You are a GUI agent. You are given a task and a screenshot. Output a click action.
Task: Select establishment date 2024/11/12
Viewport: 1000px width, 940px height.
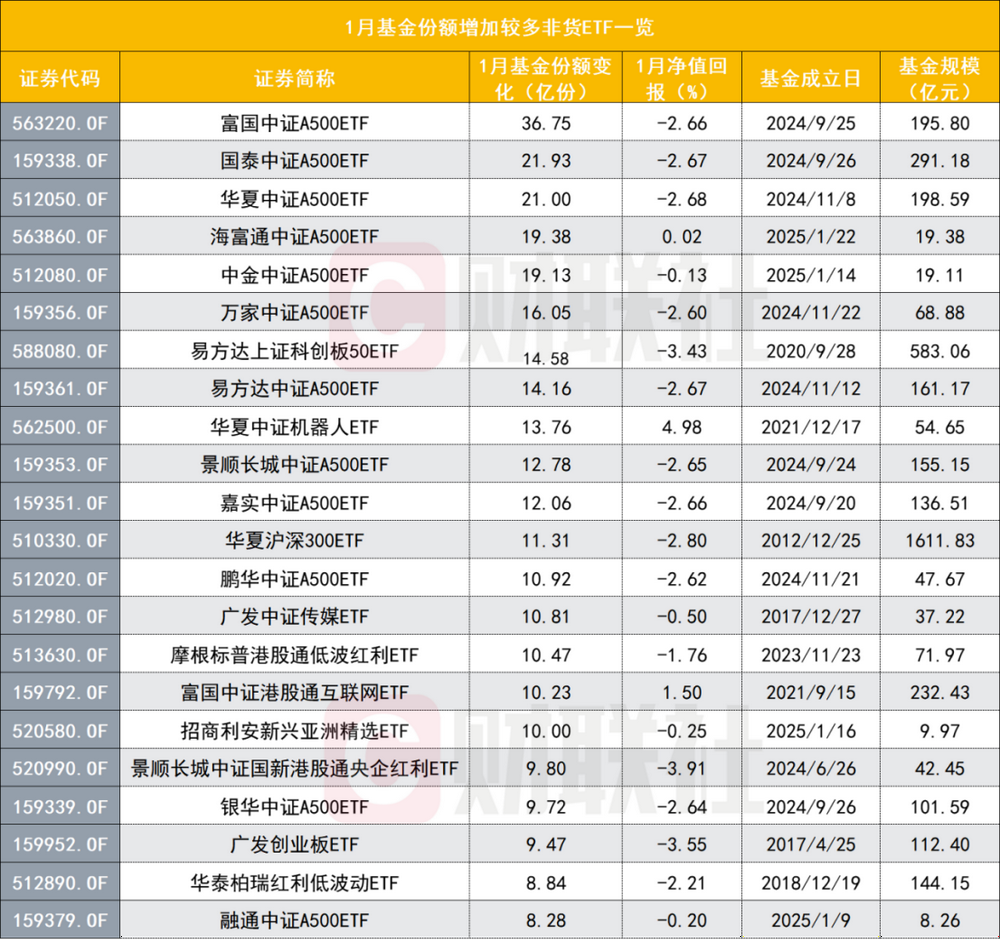tap(811, 388)
